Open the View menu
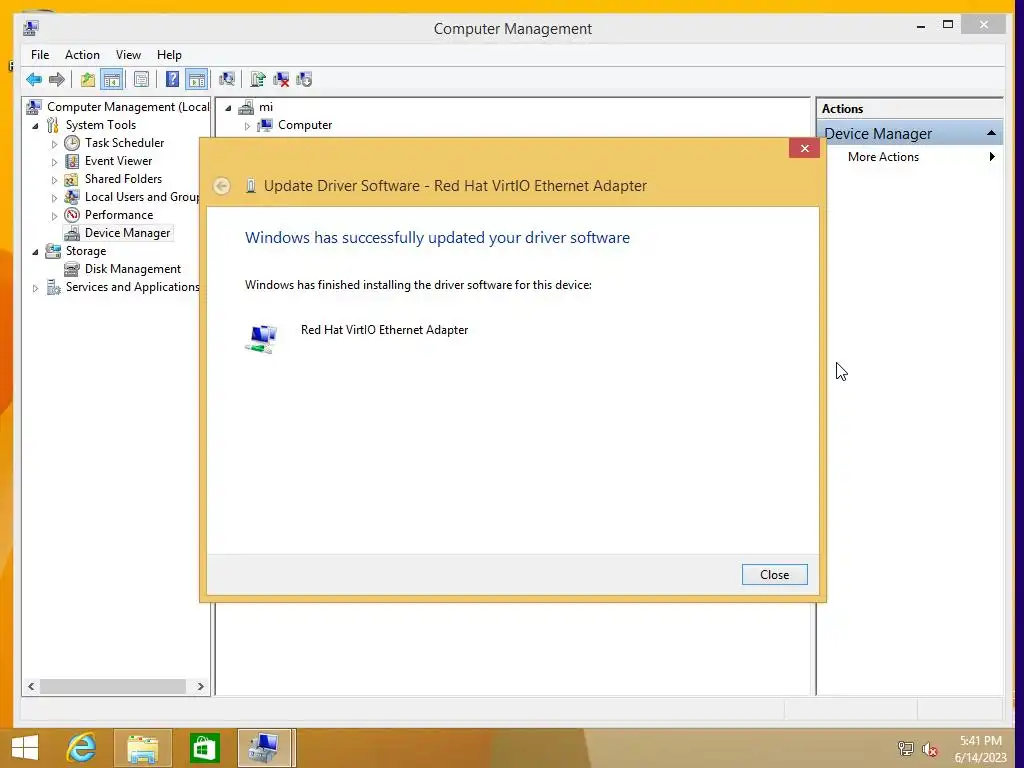This screenshot has height=768, width=1024. pyautogui.click(x=129, y=55)
